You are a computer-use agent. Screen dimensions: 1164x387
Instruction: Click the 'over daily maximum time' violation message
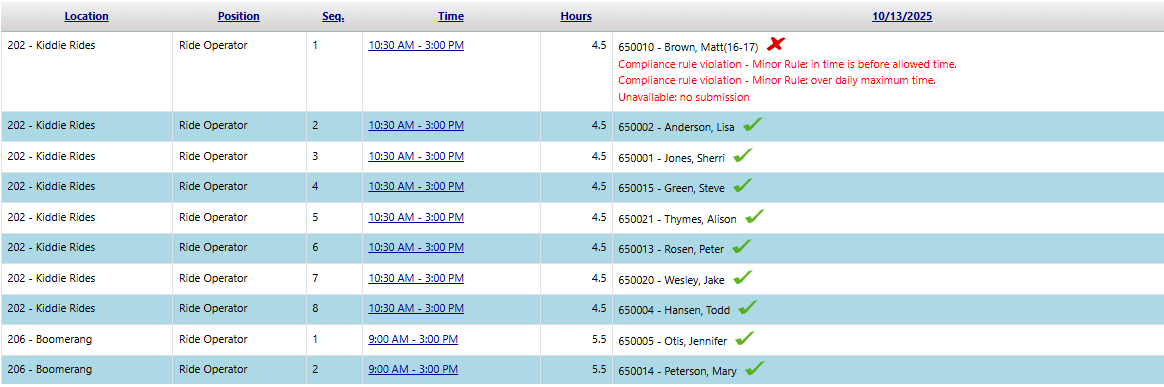coord(776,80)
